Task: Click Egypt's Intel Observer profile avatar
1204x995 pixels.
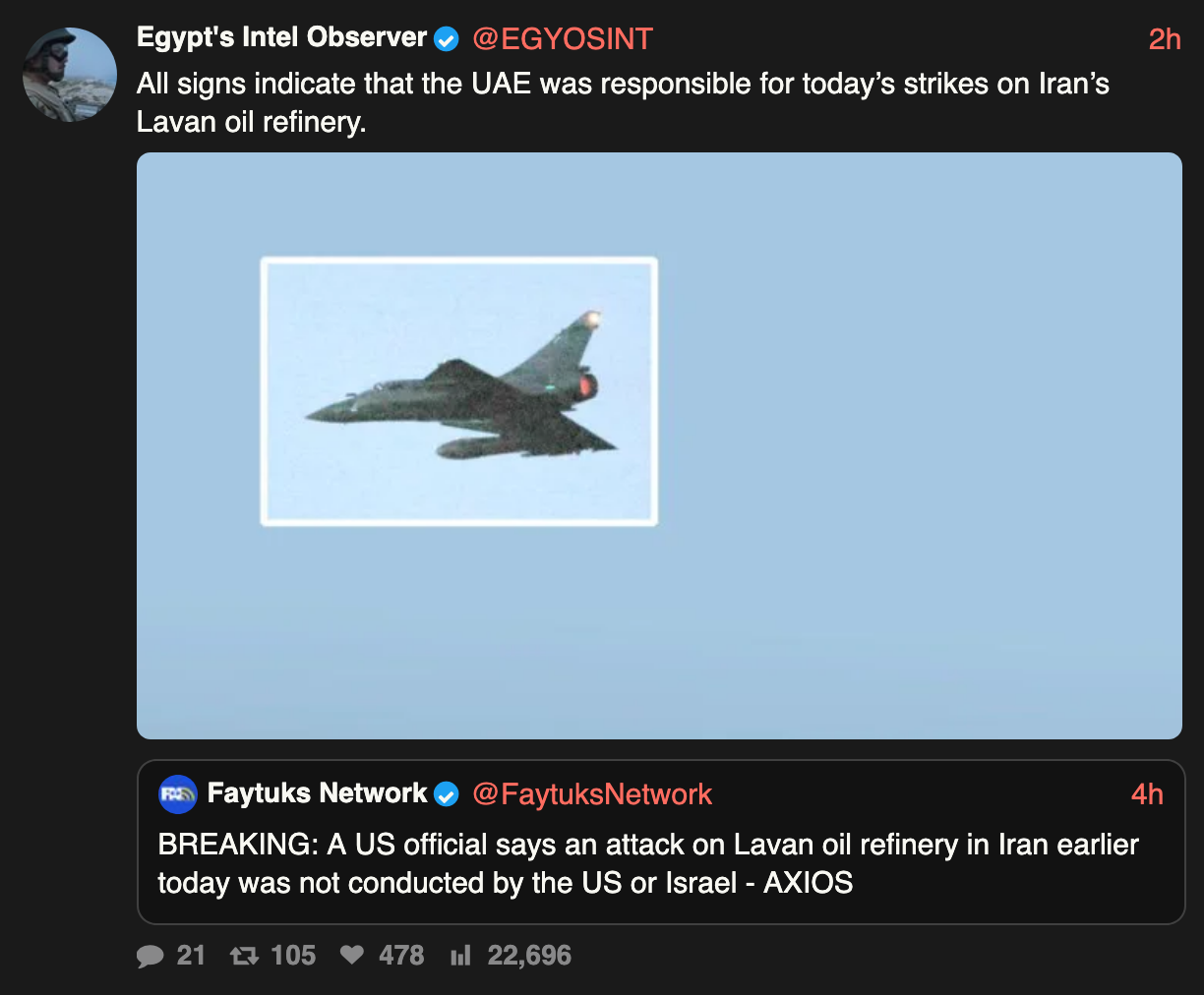Action: coord(70,75)
